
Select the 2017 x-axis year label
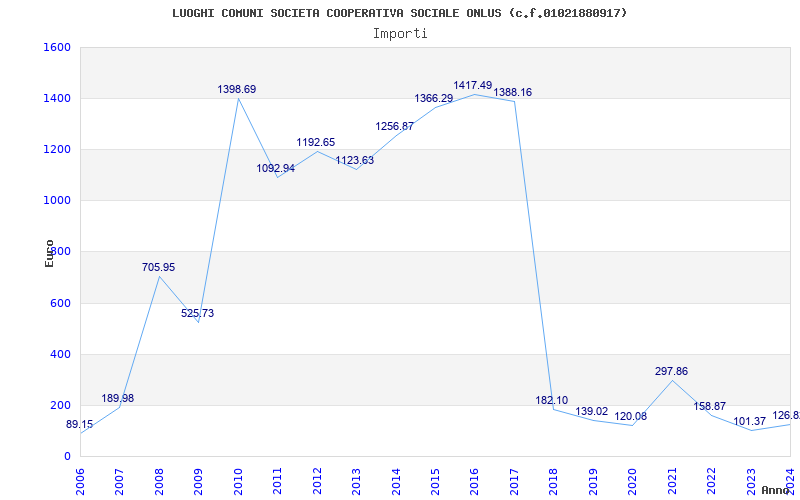coord(514,482)
